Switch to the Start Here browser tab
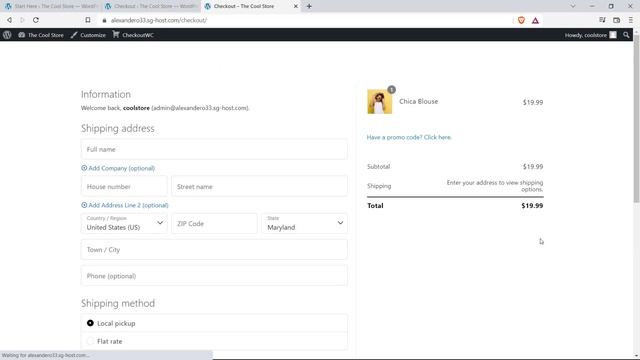 pyautogui.click(x=51, y=6)
